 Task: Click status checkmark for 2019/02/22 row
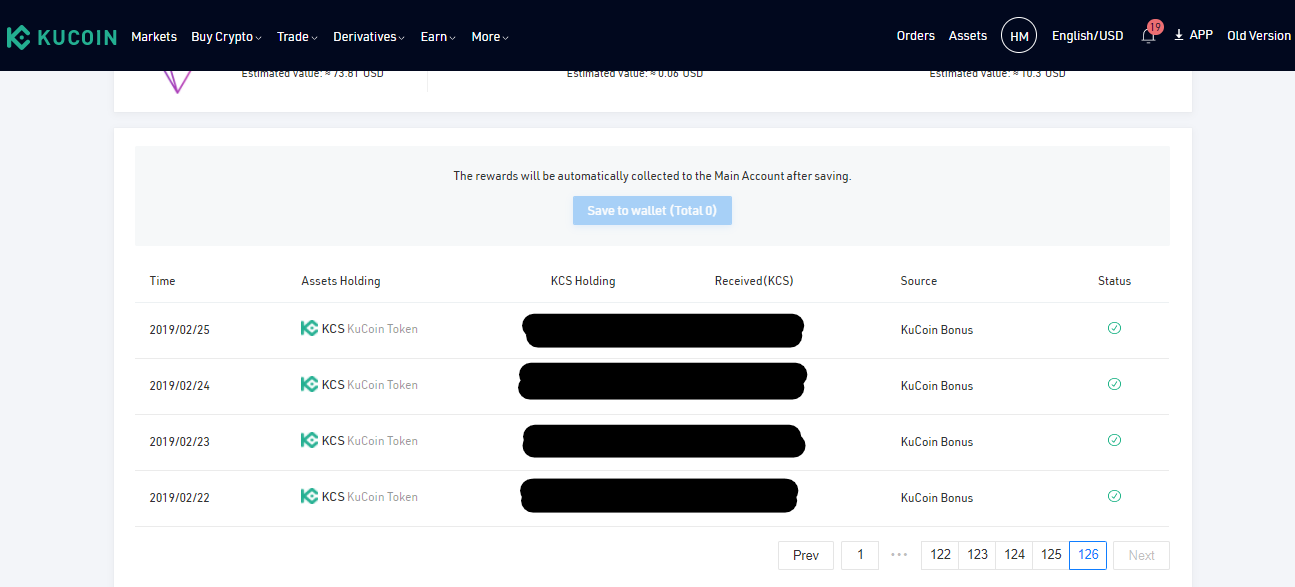click(x=1114, y=496)
